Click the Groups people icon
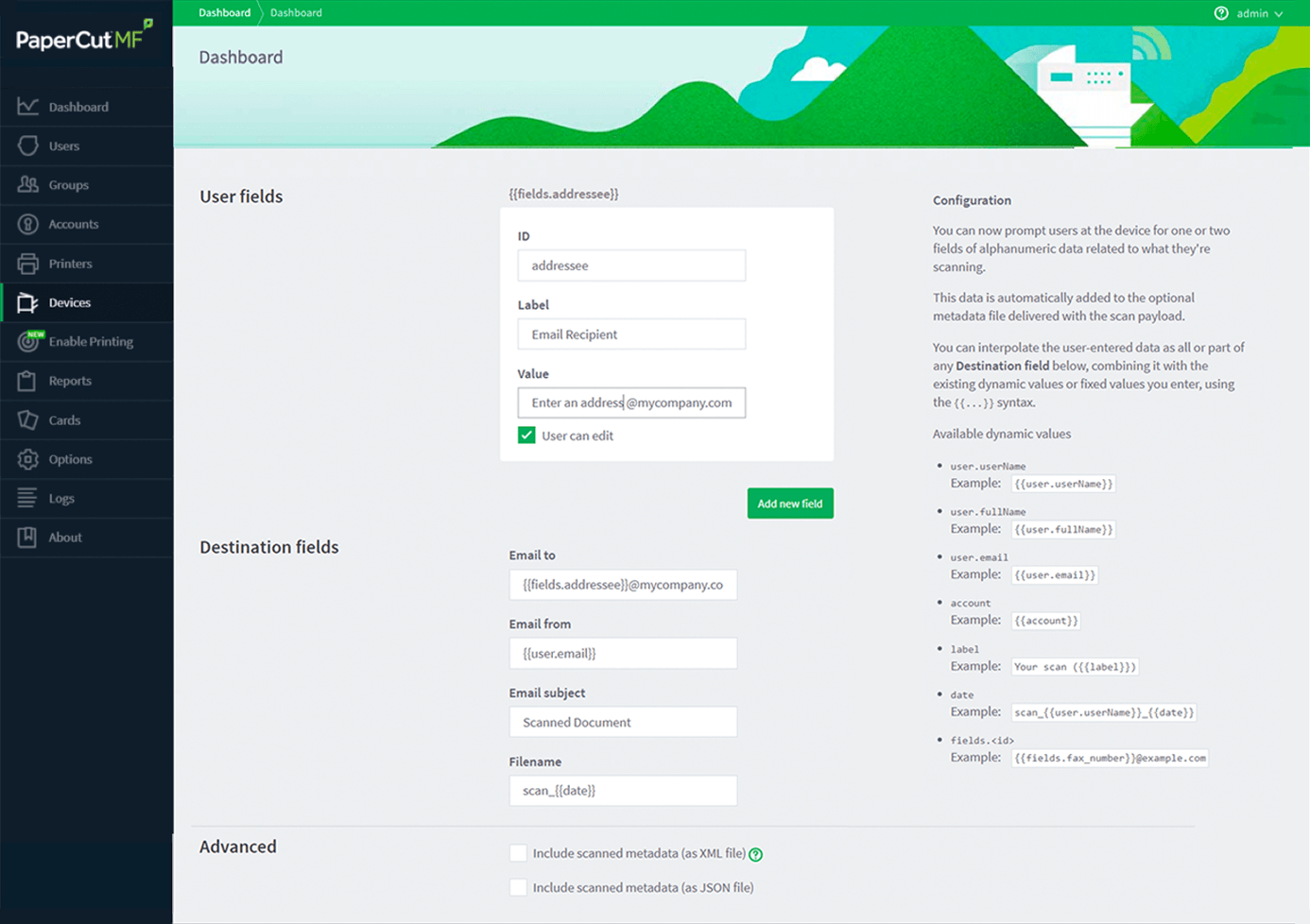The height and width of the screenshot is (924, 1310). tap(27, 185)
